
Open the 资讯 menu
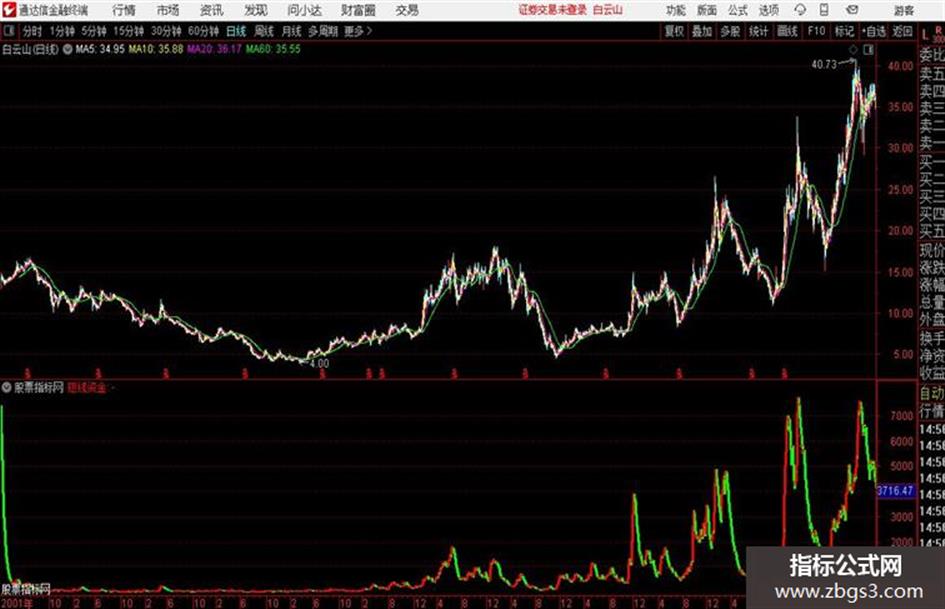pyautogui.click(x=212, y=10)
